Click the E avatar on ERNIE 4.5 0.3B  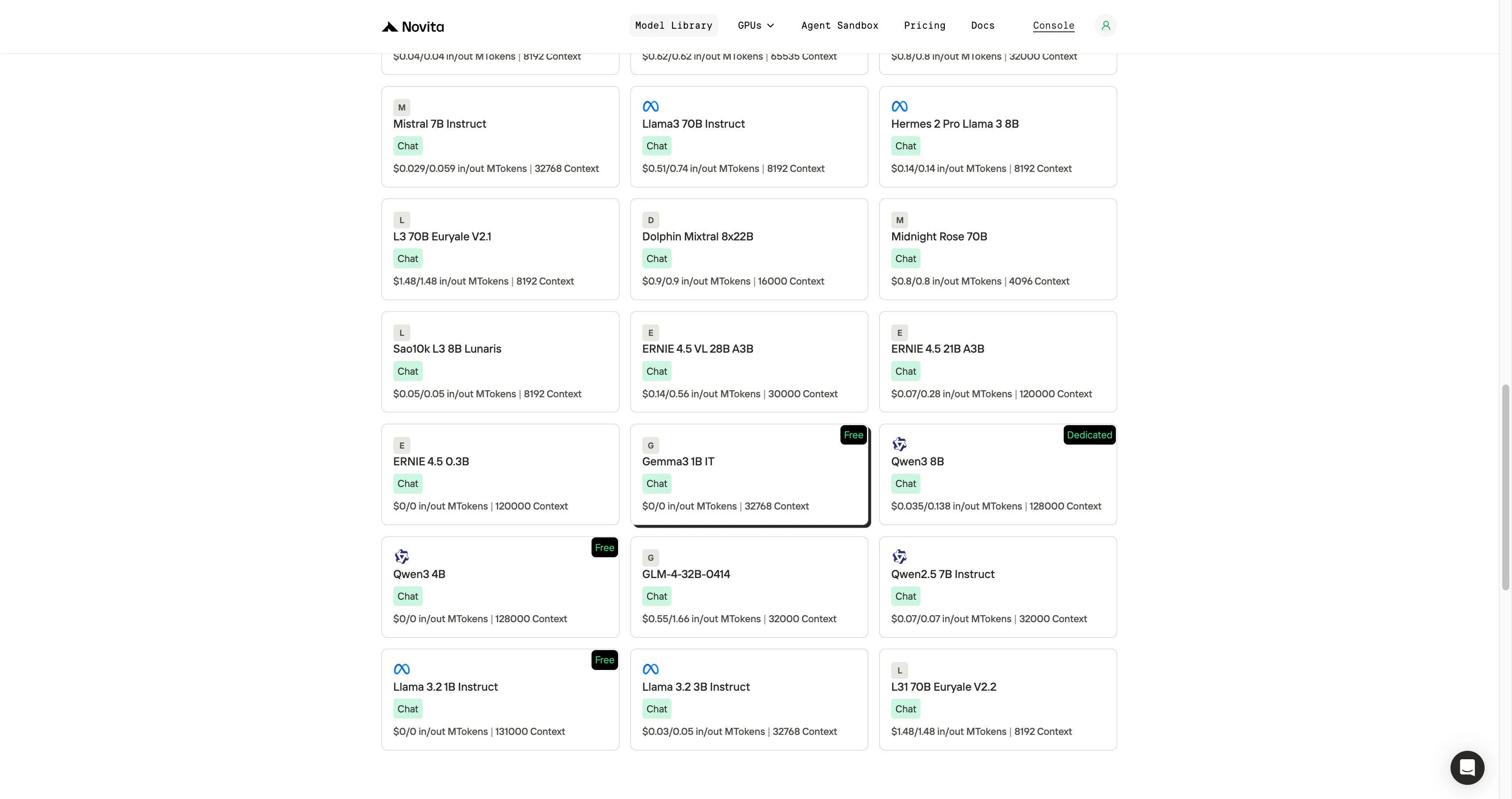401,445
